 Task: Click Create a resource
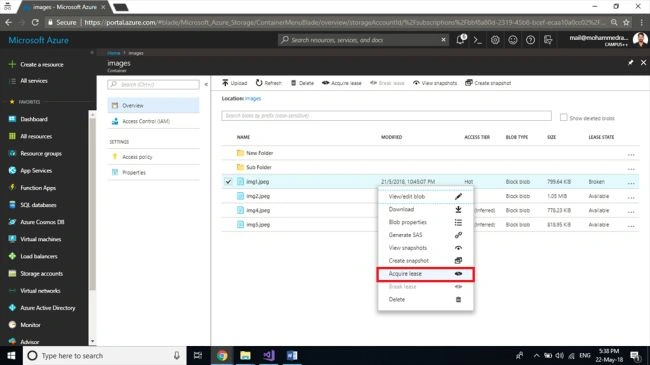(41, 64)
